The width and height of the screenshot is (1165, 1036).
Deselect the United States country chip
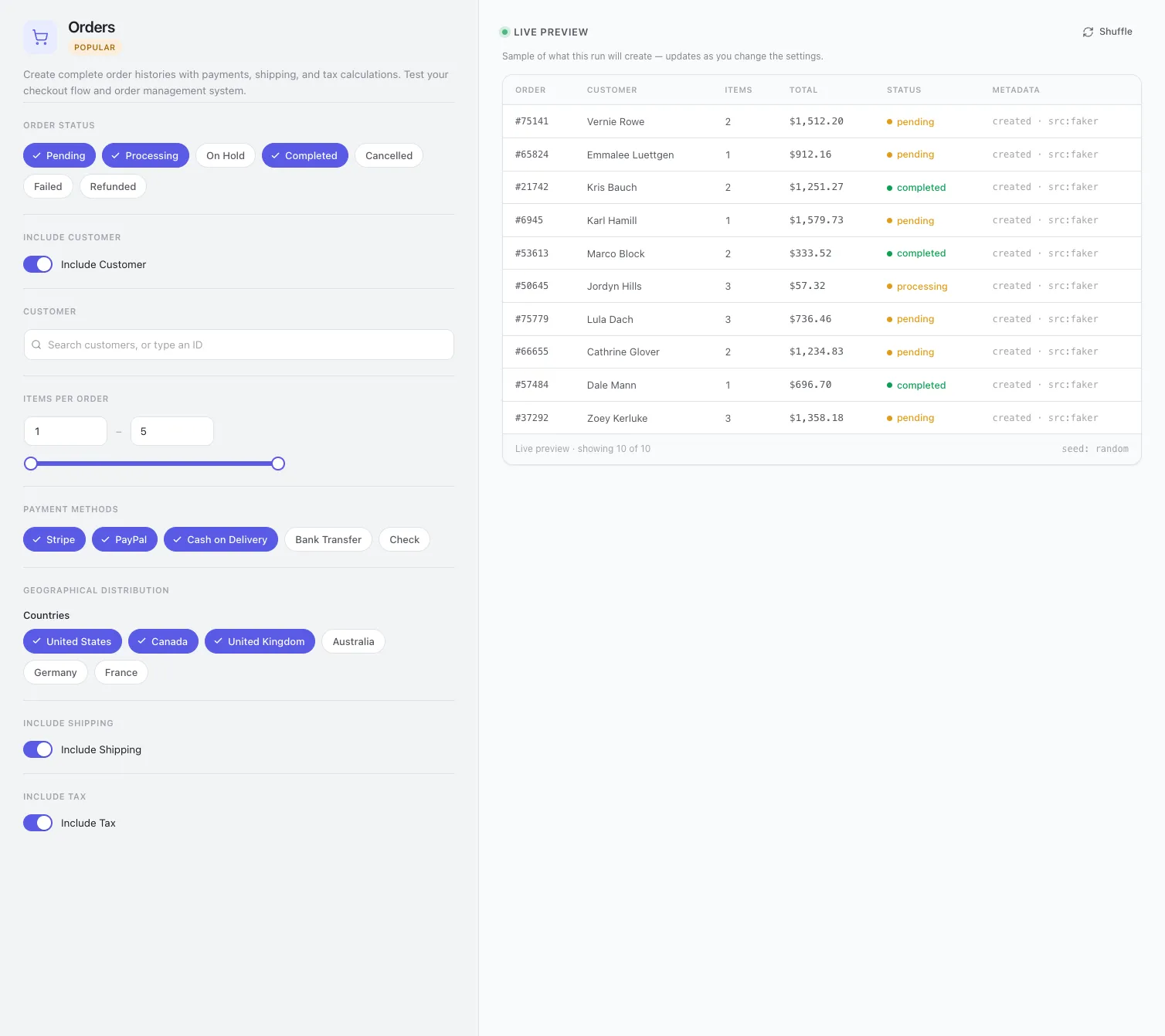tap(73, 641)
